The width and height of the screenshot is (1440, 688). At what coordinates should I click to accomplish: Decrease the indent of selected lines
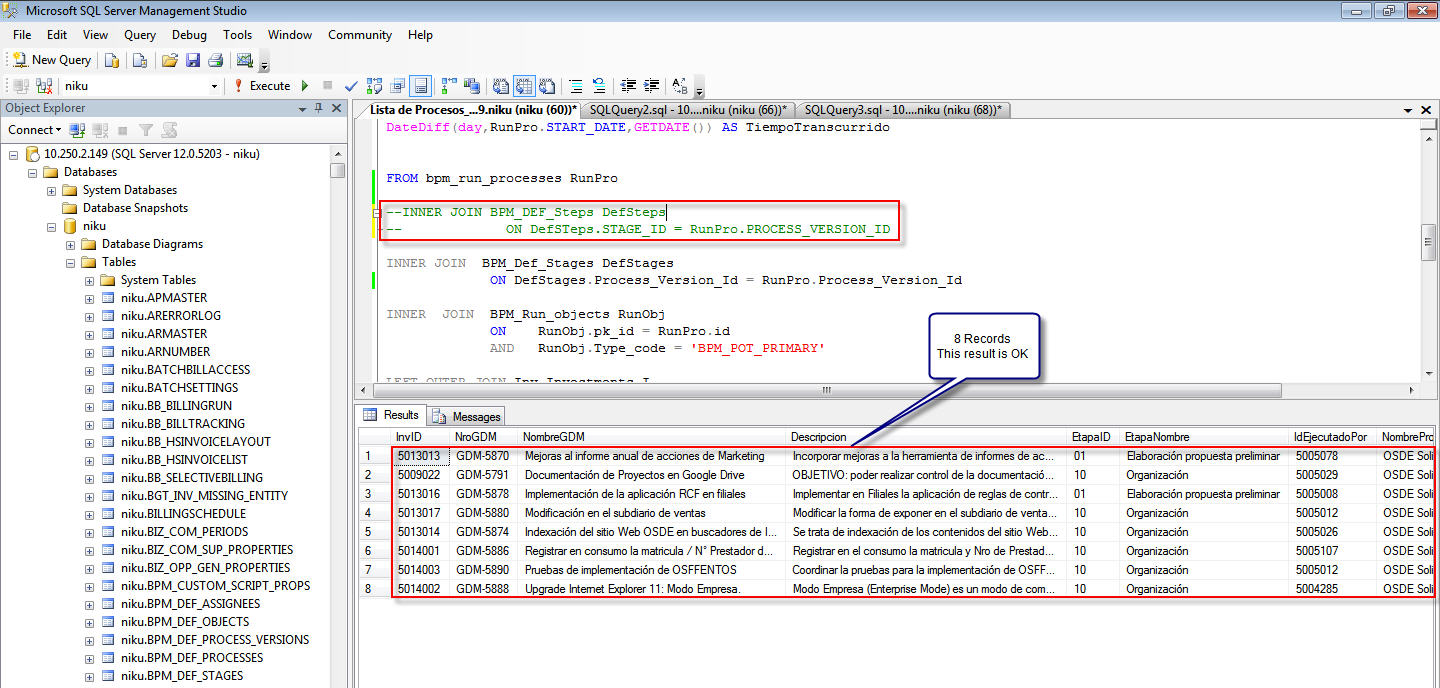click(628, 86)
